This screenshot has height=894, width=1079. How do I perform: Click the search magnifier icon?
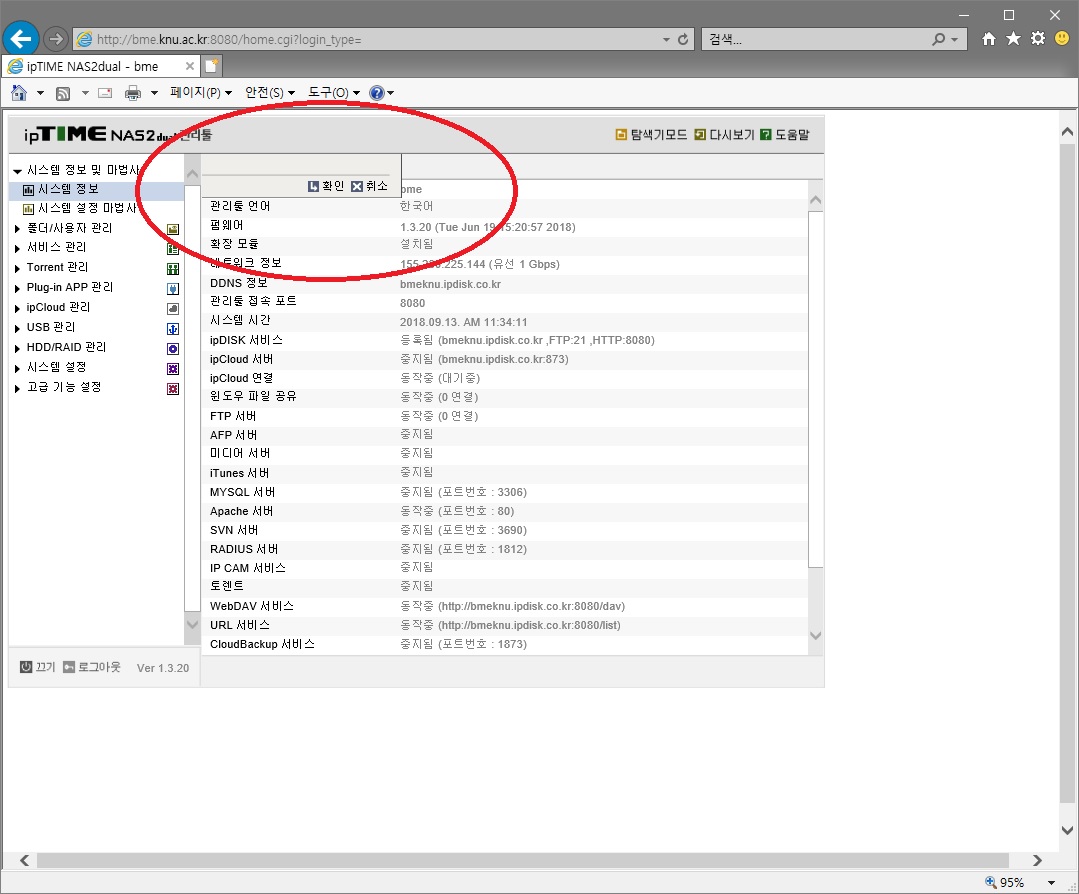(939, 39)
